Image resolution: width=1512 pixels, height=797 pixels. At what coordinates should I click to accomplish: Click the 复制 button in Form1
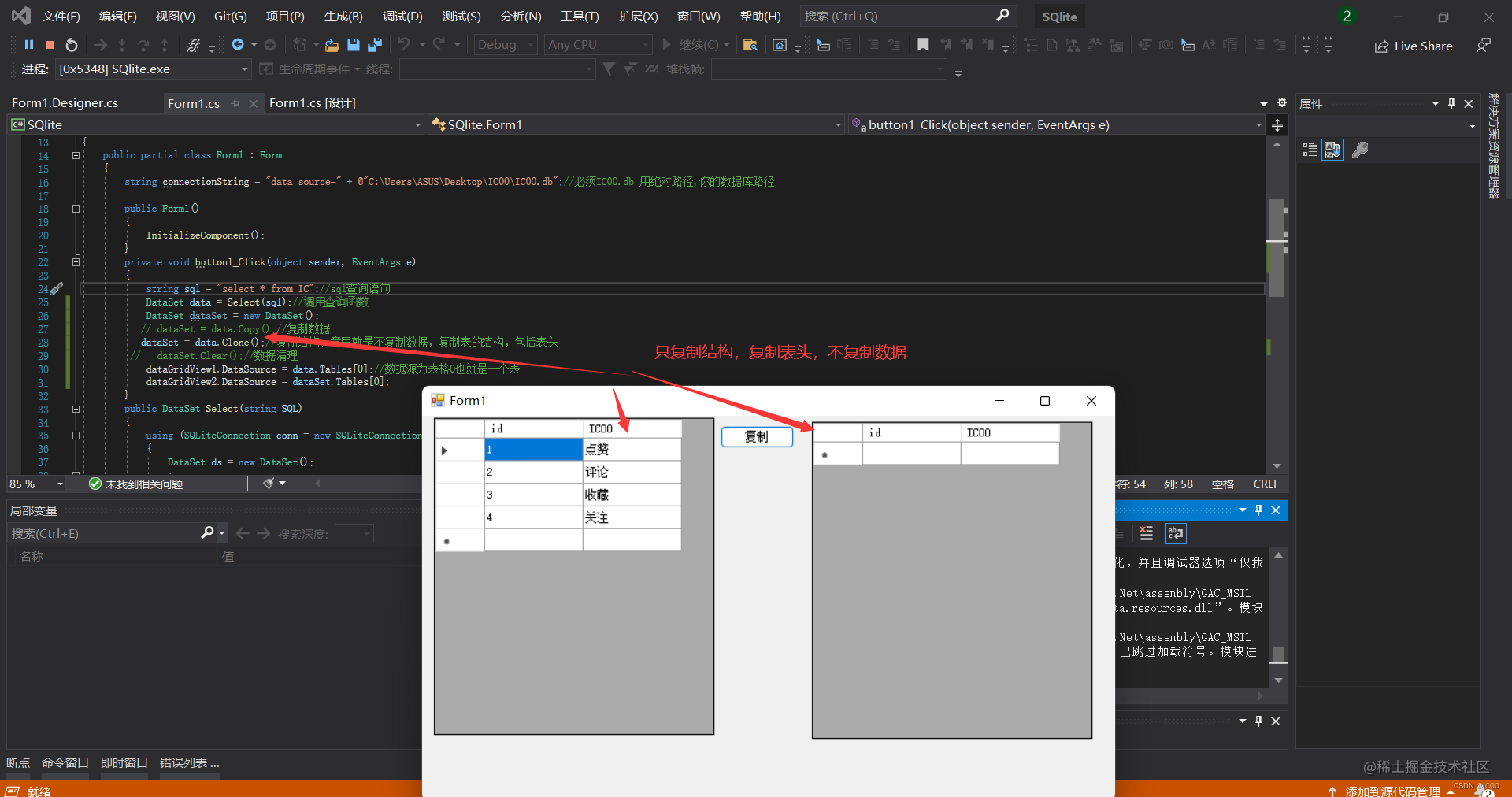click(757, 436)
